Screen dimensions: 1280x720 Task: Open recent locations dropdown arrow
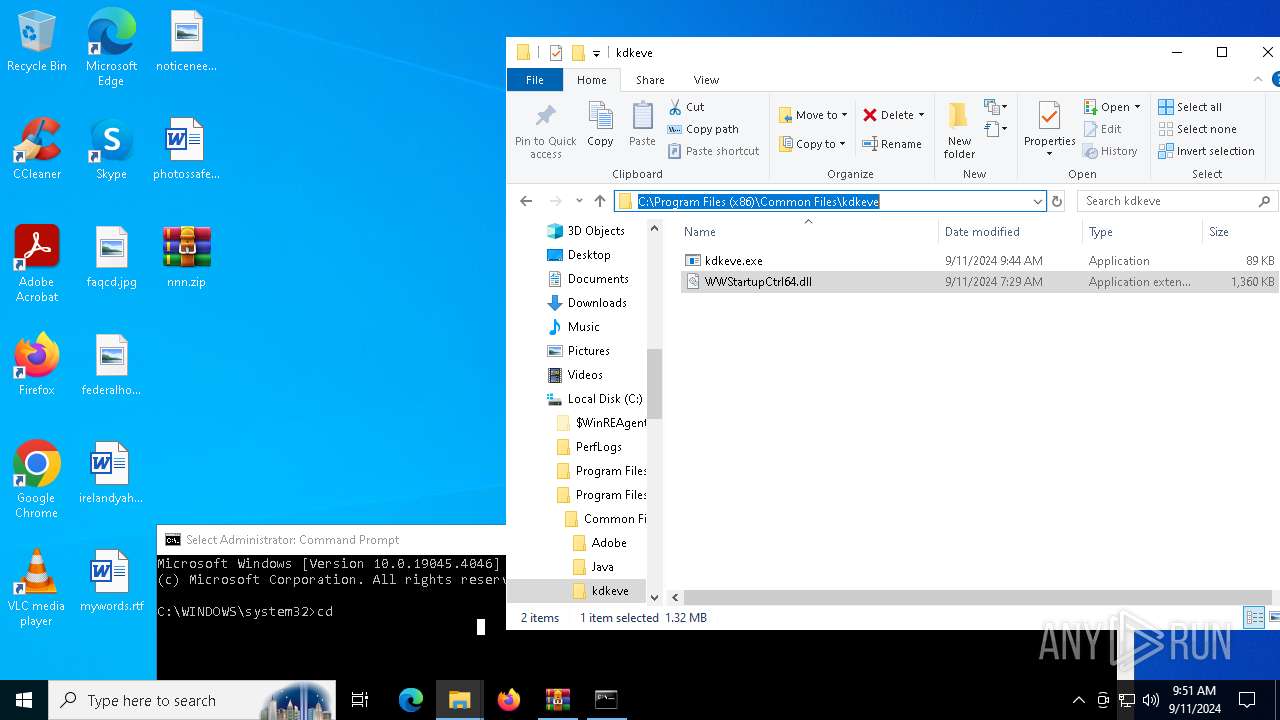coord(578,201)
